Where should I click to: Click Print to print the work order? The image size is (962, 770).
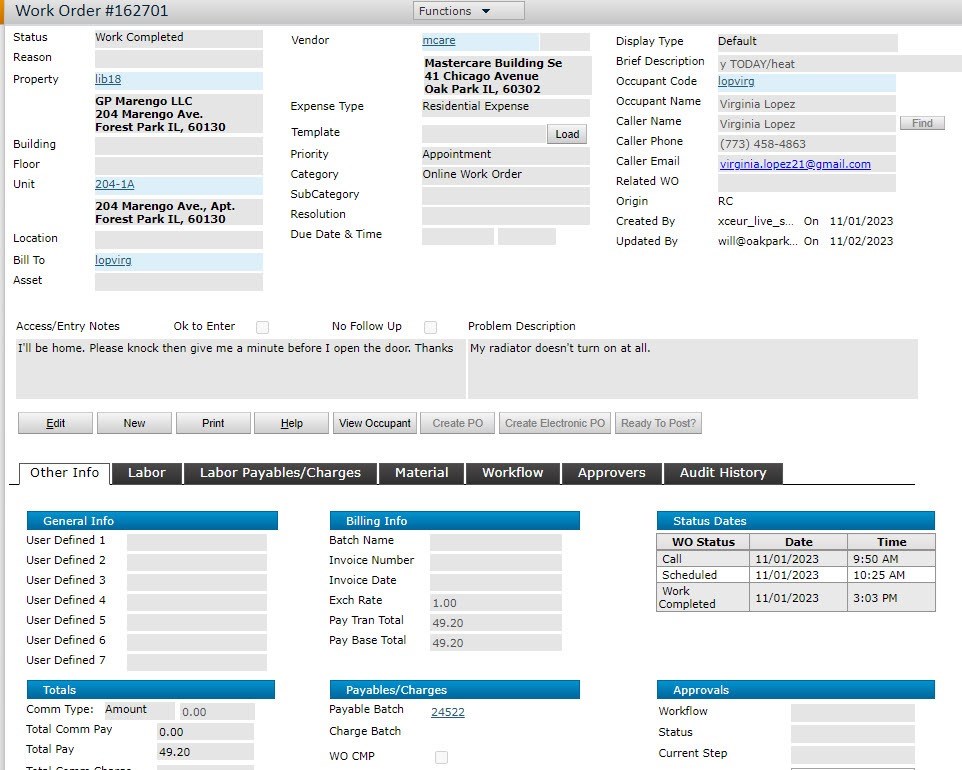(213, 422)
